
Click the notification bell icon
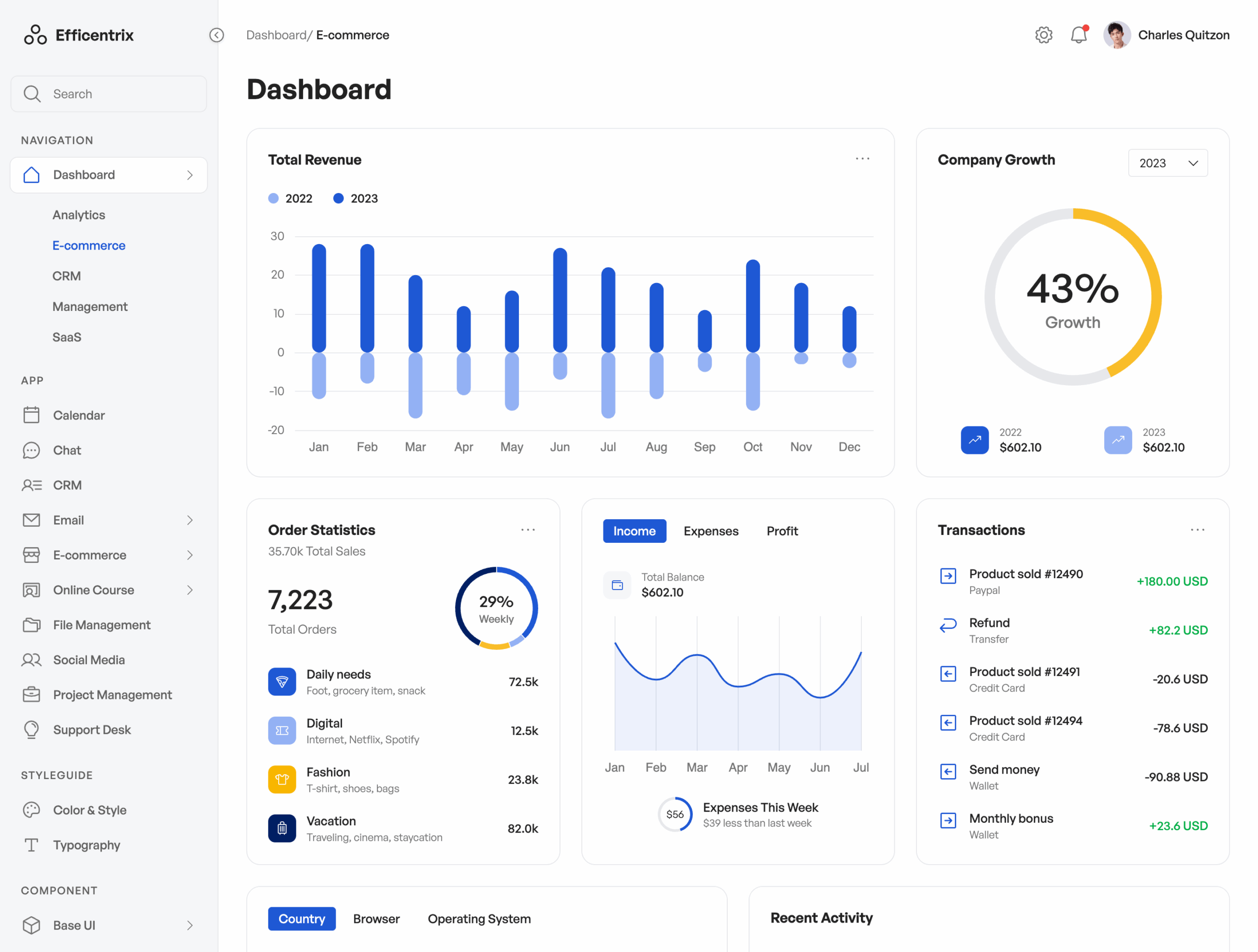tap(1078, 35)
